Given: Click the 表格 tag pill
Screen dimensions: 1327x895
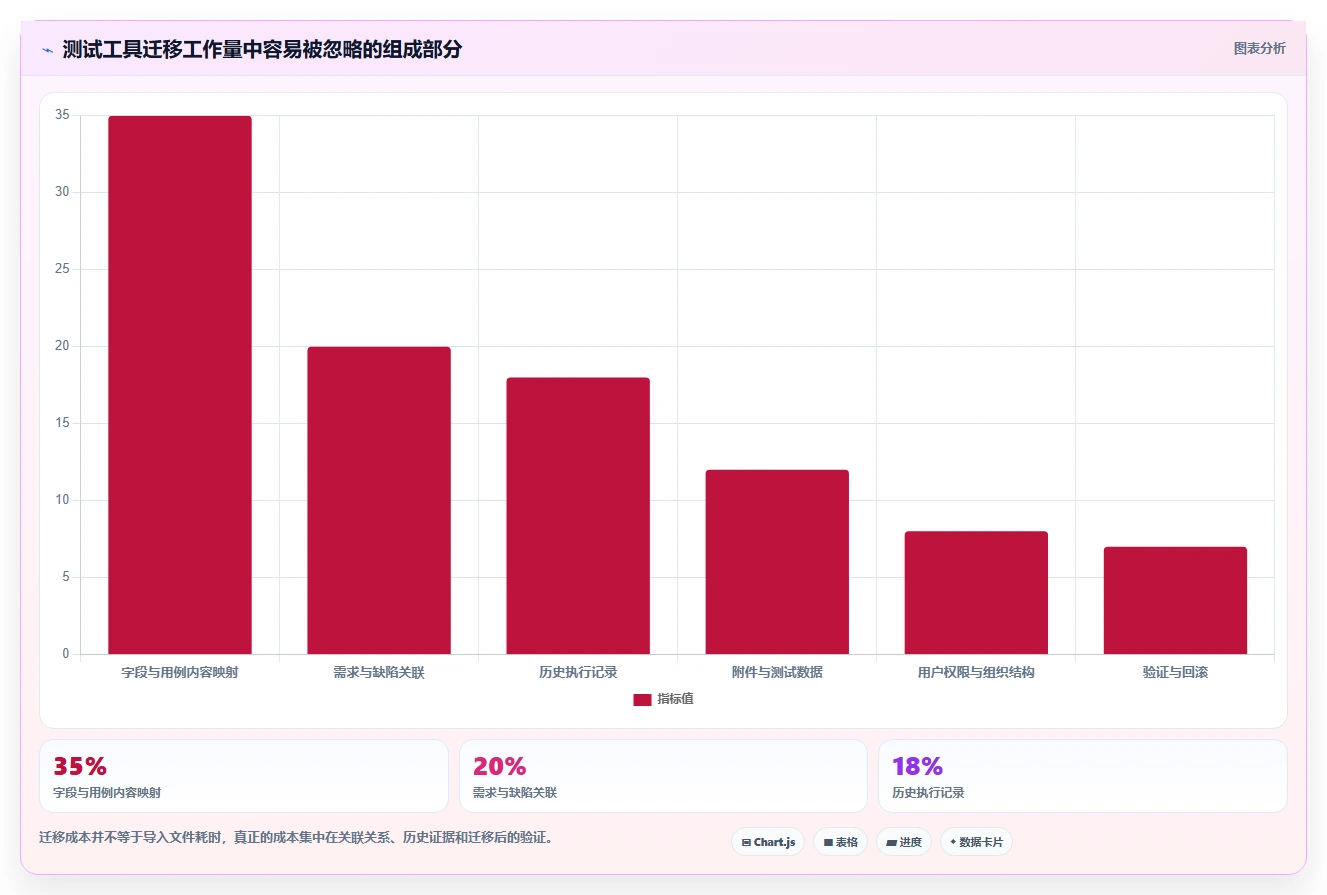Looking at the screenshot, I should (x=840, y=842).
